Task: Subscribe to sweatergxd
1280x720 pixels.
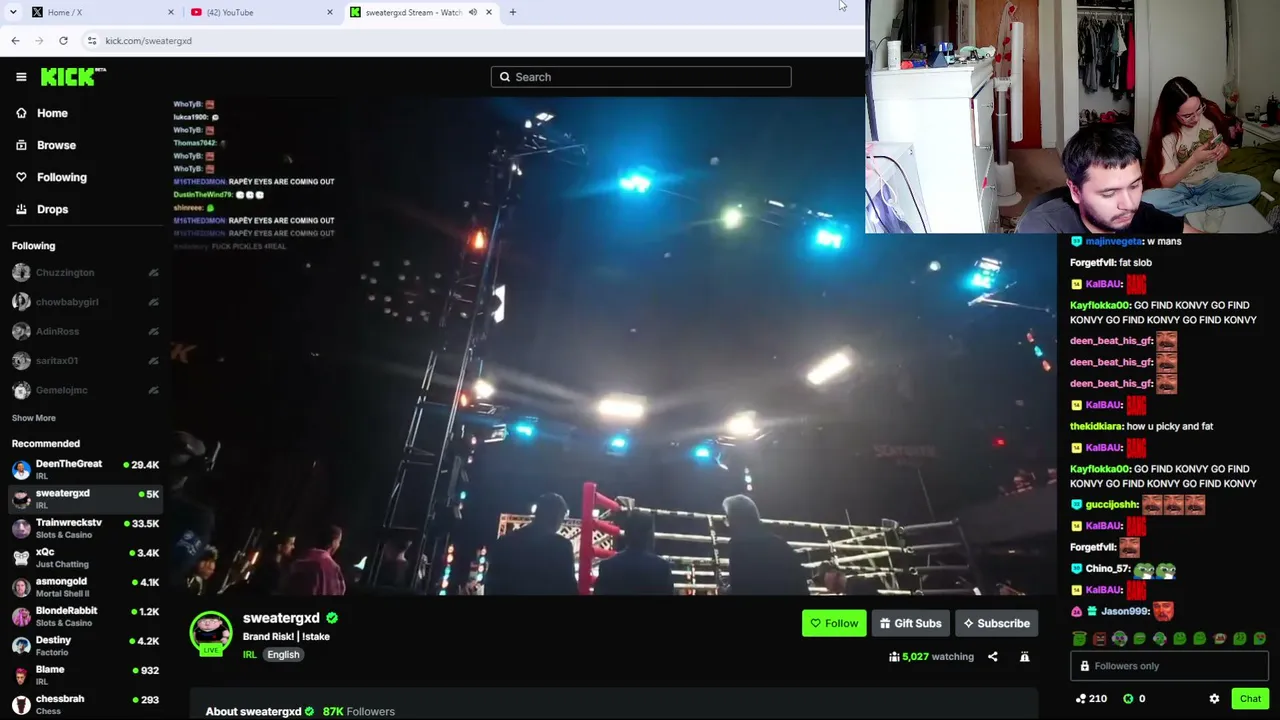Action: pos(996,624)
